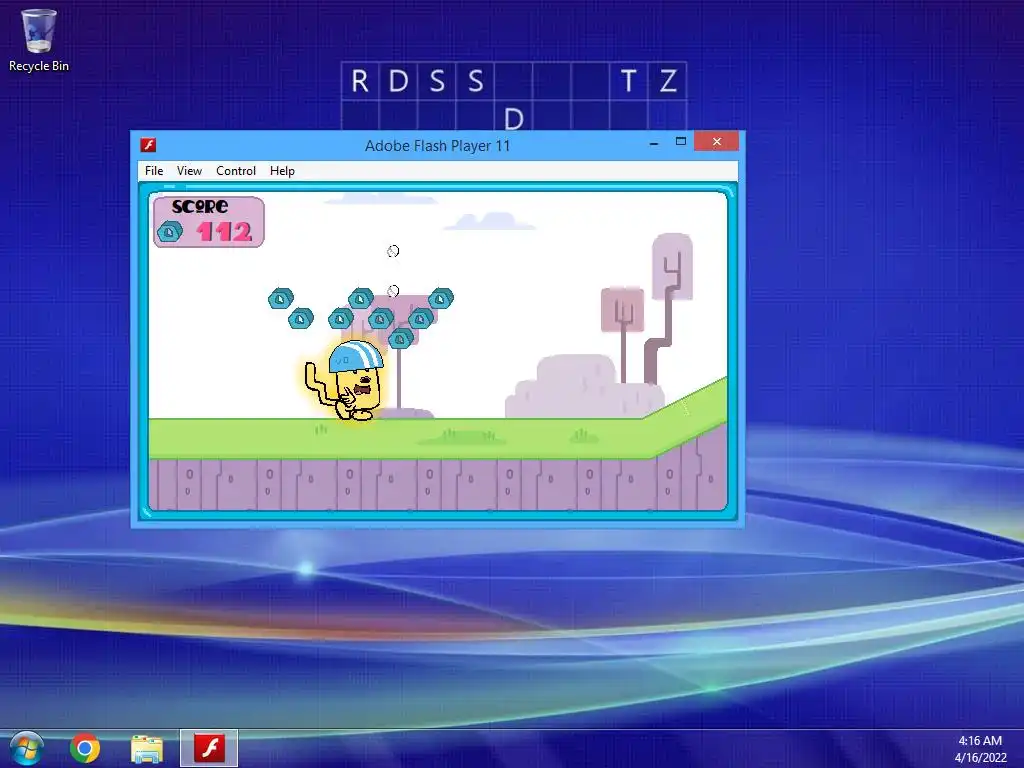This screenshot has width=1024, height=768.
Task: Open the Windows Start button
Action: tap(27, 748)
